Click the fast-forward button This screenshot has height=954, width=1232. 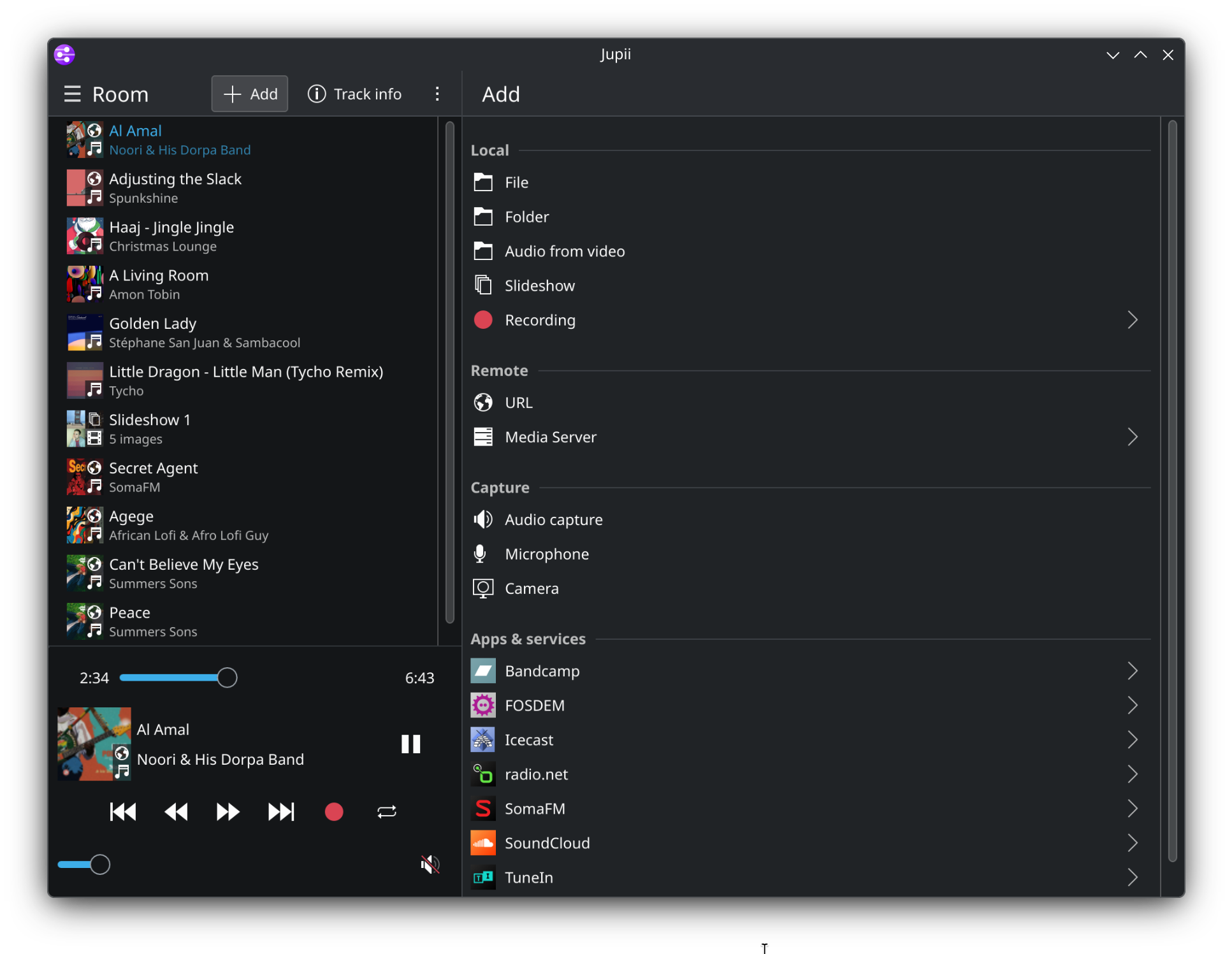click(x=228, y=811)
